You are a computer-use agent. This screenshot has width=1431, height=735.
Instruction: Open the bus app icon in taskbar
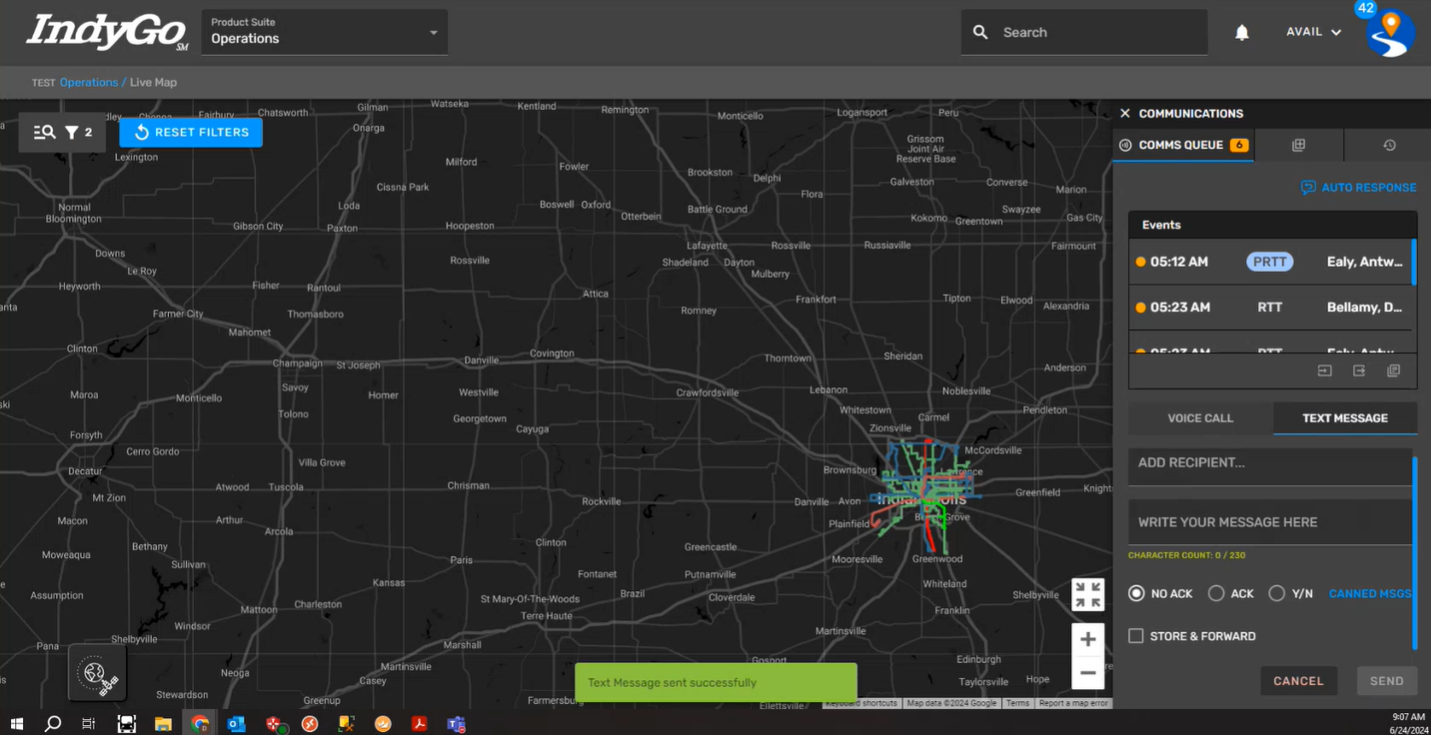[126, 724]
